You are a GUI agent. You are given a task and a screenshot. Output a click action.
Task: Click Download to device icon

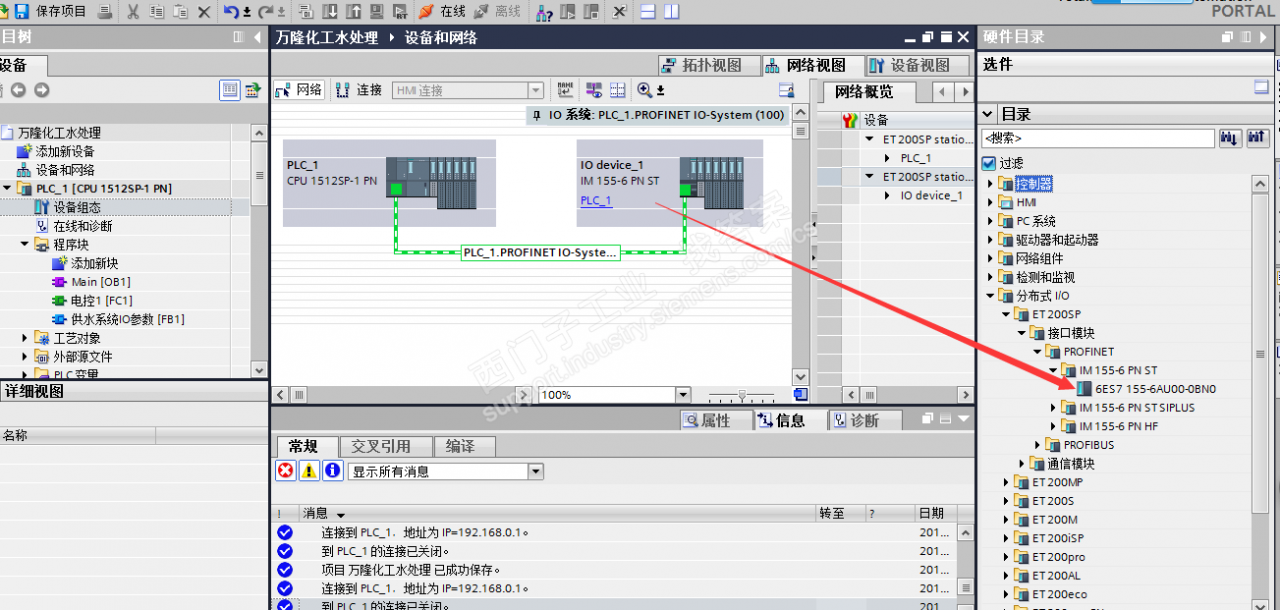(330, 12)
